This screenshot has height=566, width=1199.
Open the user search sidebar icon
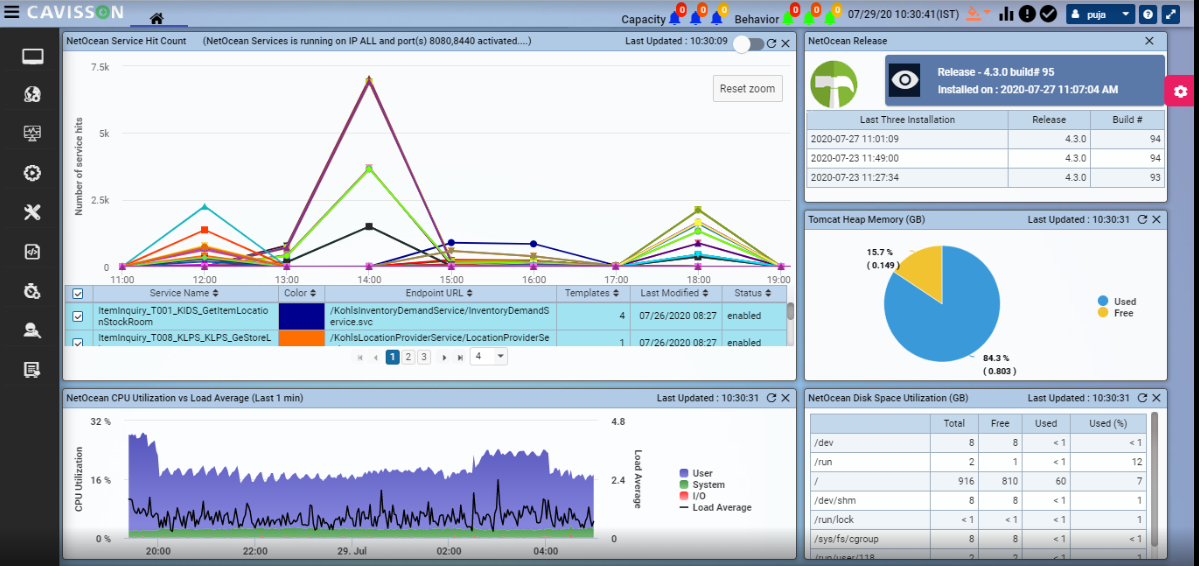32,330
